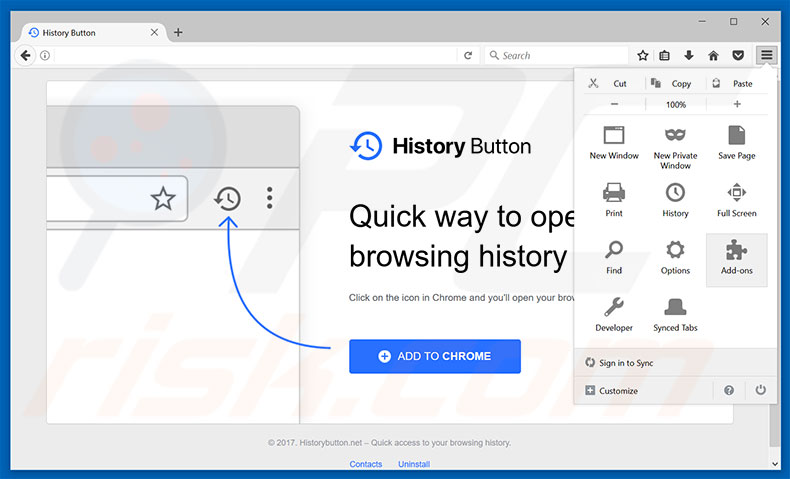This screenshot has height=479, width=790.
Task: Open History from the menu panel
Action: (676, 200)
